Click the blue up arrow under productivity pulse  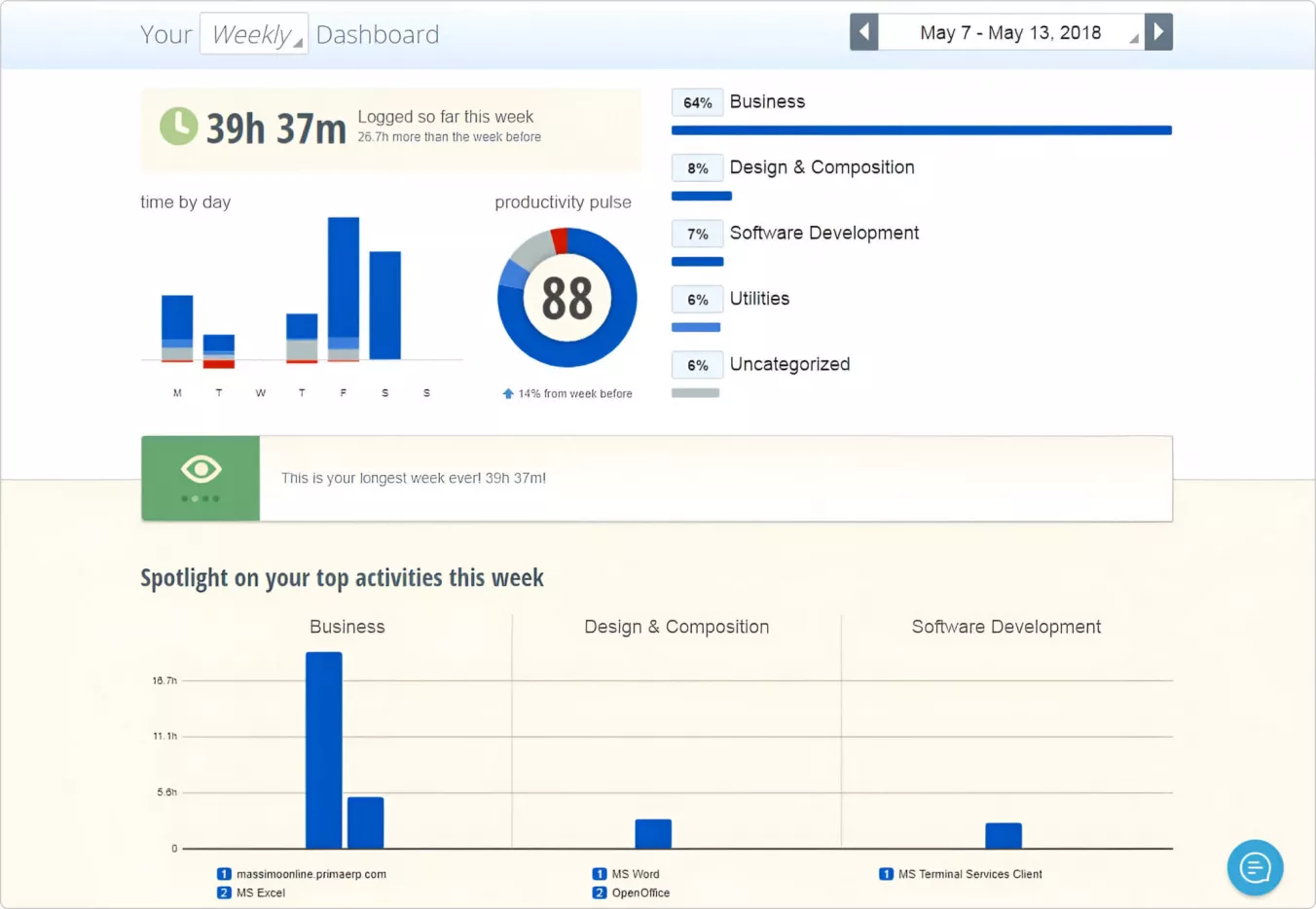[x=507, y=394]
